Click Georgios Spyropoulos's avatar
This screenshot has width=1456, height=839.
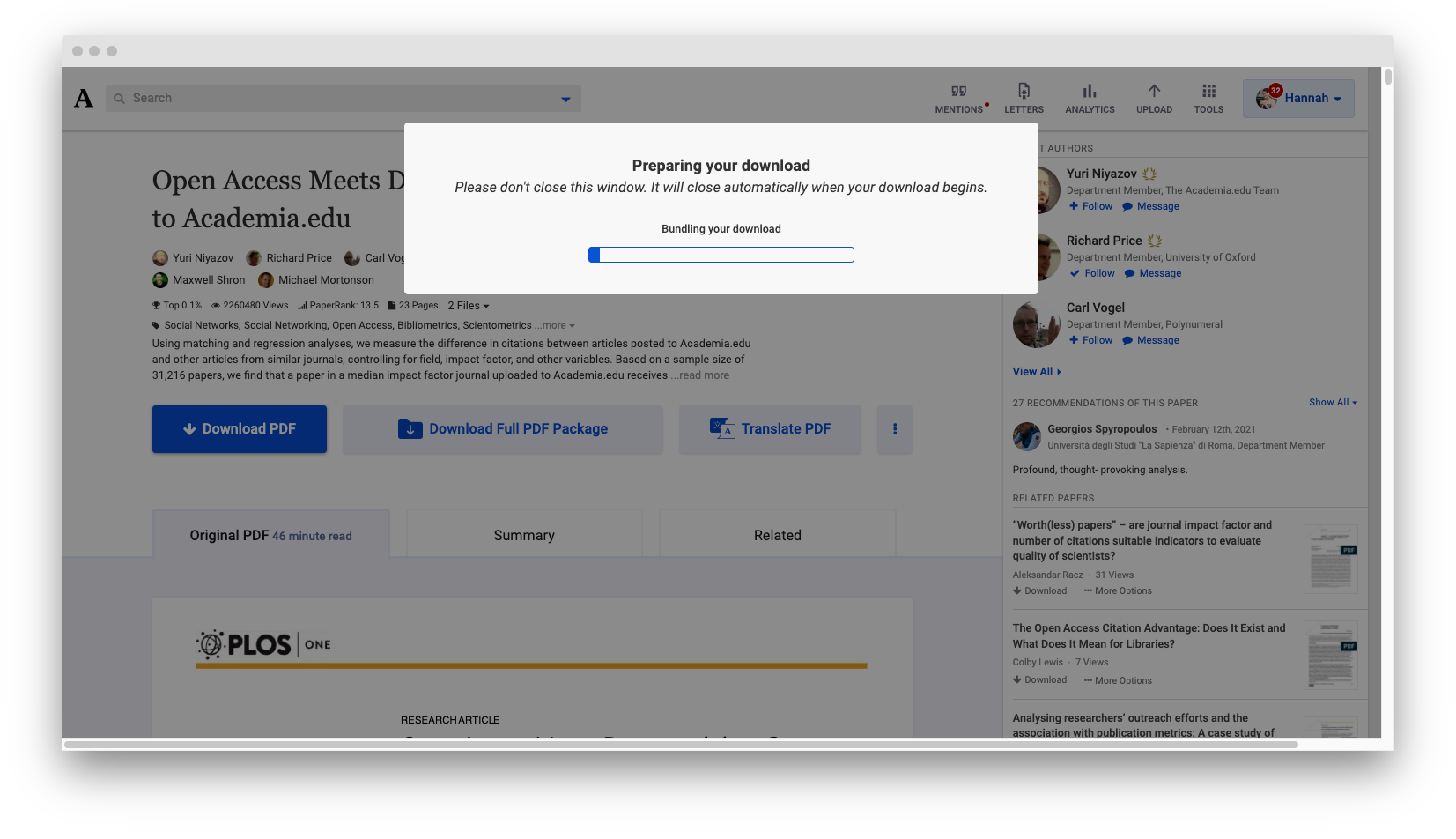click(1027, 436)
